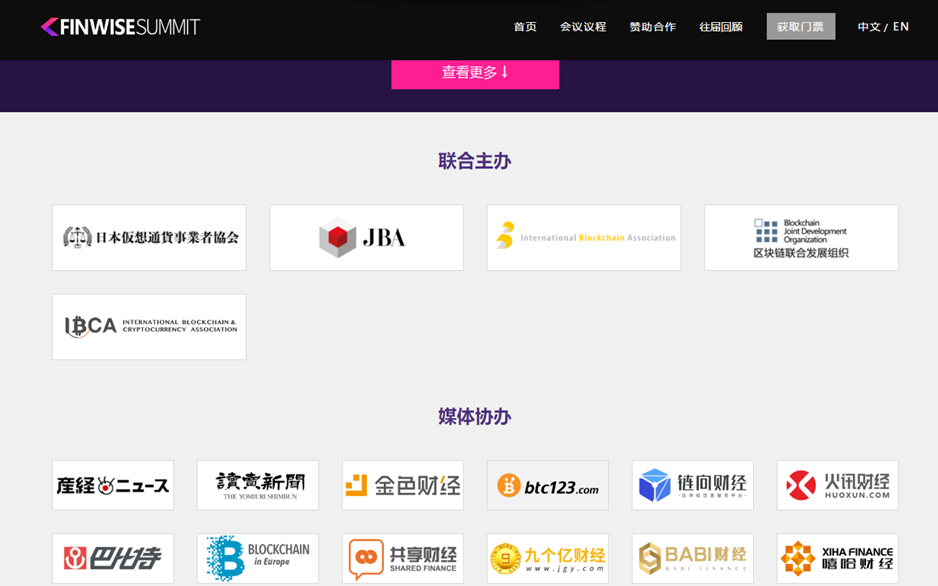Screen dimensions: 938x586
Task: Open XIHA FINANCE 嘻哈财经 logo
Action: click(838, 558)
